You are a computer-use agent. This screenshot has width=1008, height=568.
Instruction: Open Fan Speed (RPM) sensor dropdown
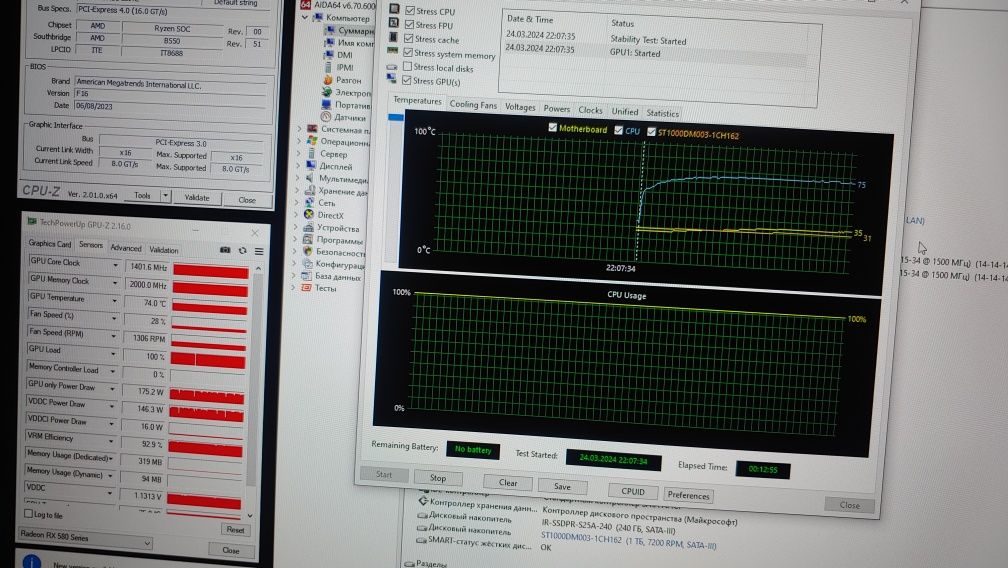pyautogui.click(x=113, y=336)
